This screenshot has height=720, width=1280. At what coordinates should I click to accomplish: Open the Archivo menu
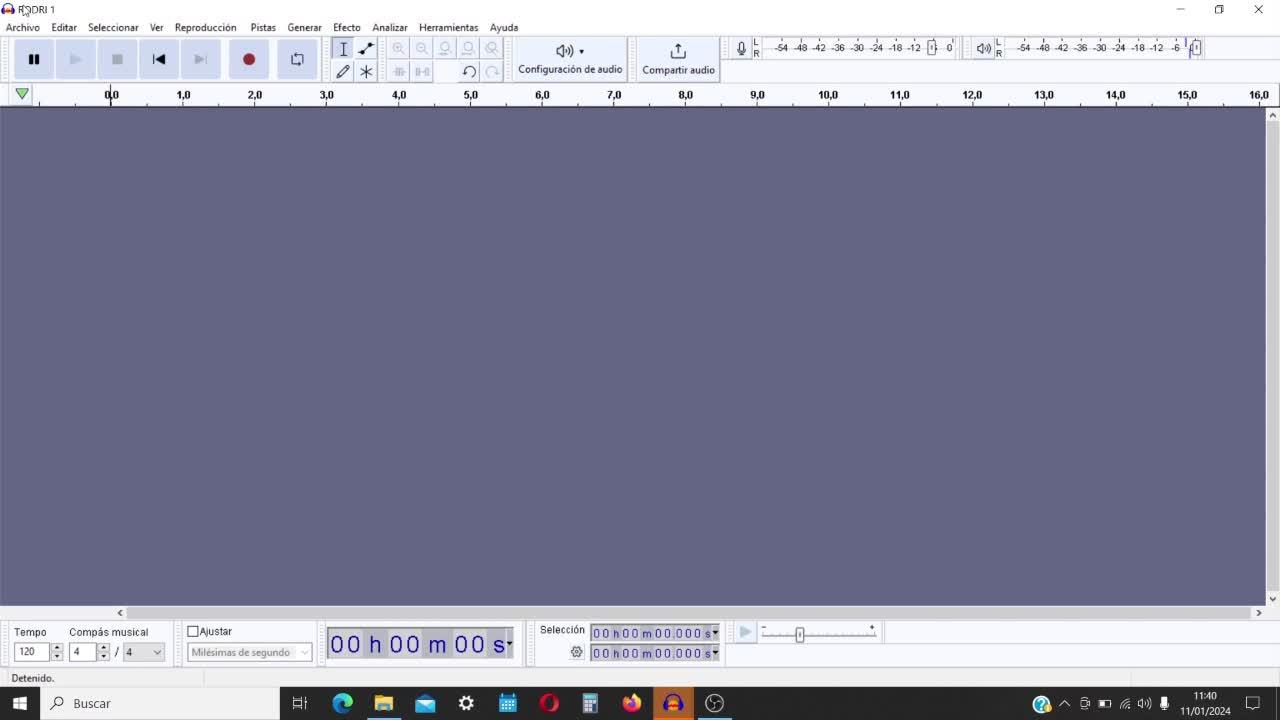[23, 28]
